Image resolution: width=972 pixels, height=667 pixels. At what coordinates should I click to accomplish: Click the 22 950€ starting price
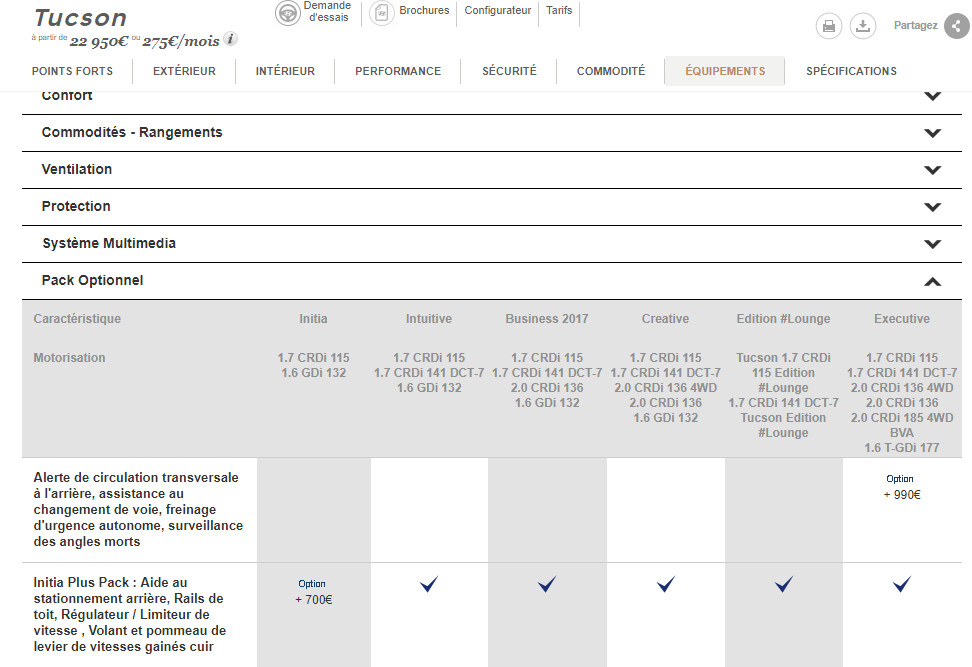pyautogui.click(x=99, y=42)
